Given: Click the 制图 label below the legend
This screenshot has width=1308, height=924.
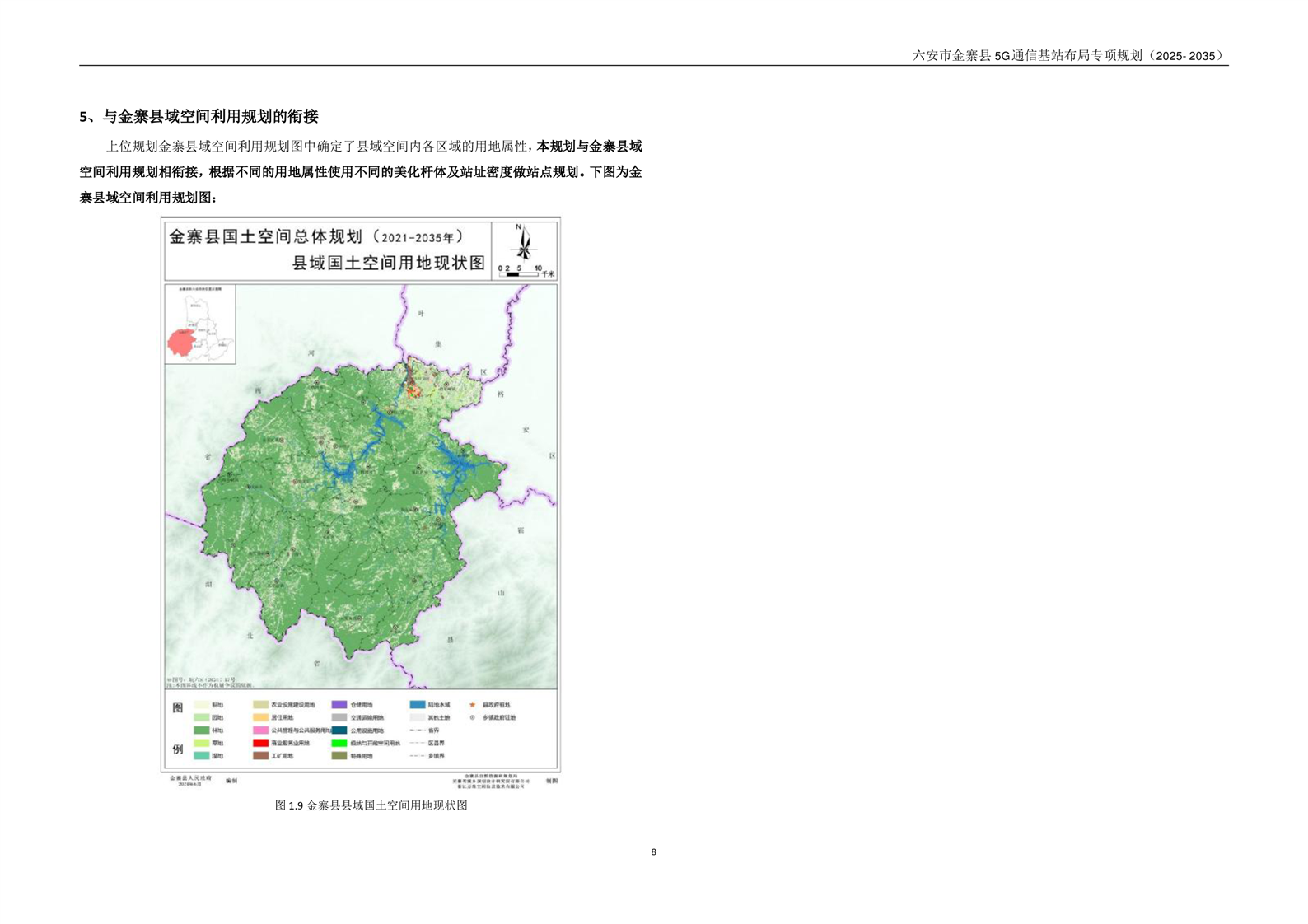Looking at the screenshot, I should click(x=551, y=781).
